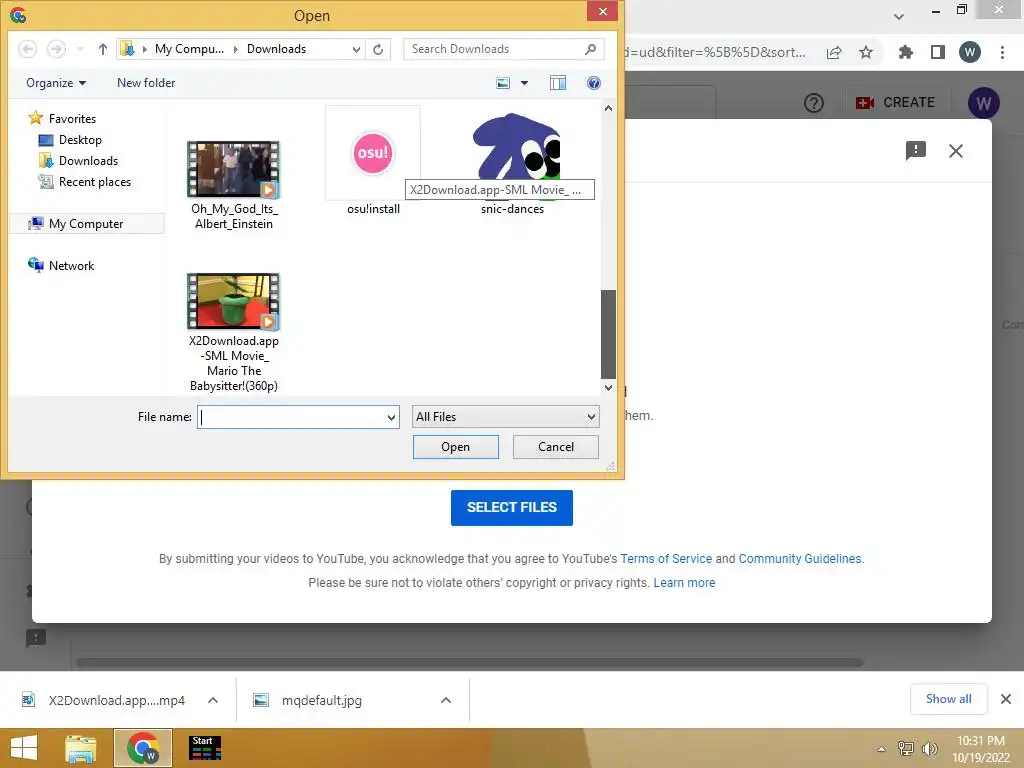Open Chrome extensions puzzle icon
The width and height of the screenshot is (1024, 768).
coord(906,52)
